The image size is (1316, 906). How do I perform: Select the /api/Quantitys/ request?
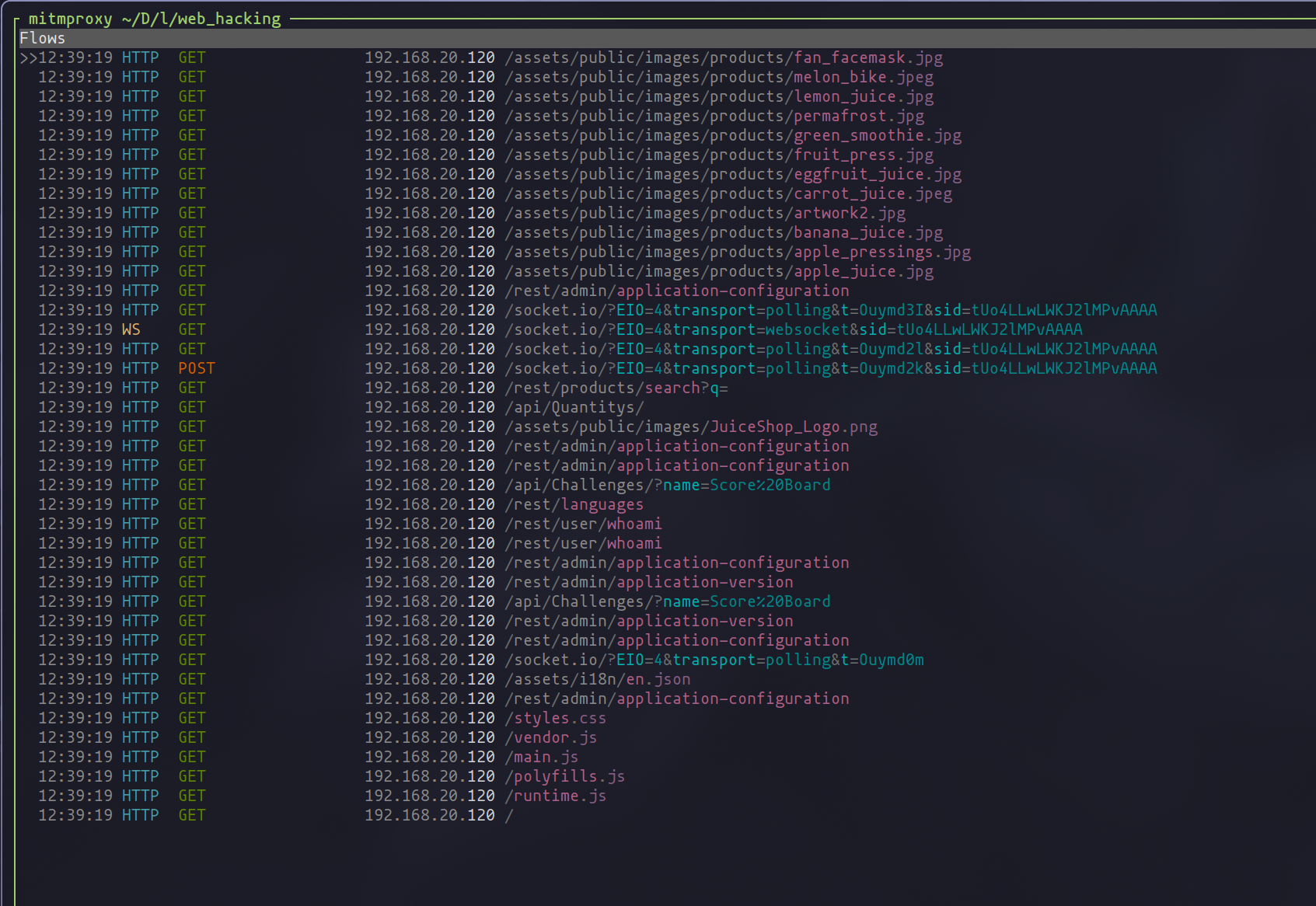(x=574, y=408)
